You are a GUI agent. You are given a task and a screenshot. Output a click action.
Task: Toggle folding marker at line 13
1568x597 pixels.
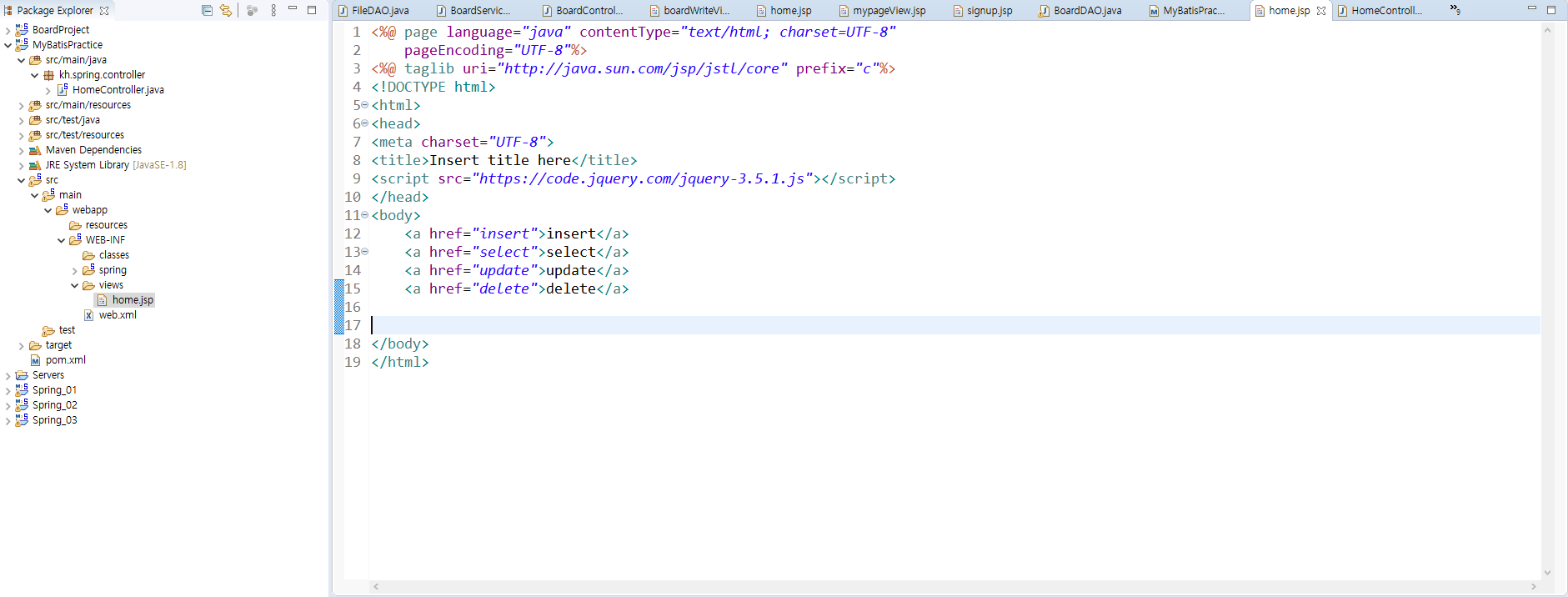[364, 252]
